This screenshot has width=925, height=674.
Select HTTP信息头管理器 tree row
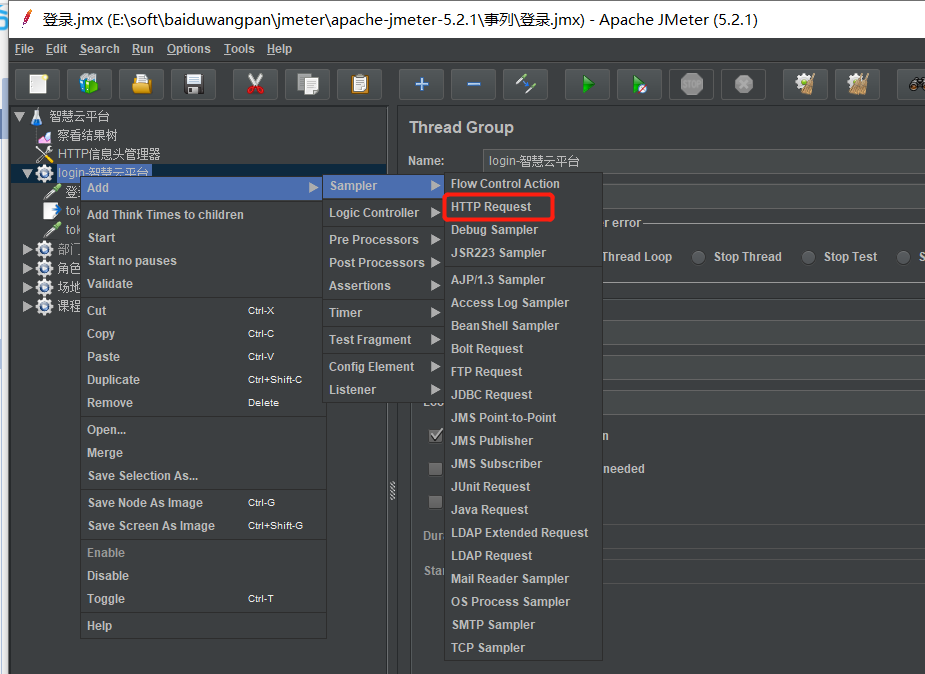coord(109,154)
